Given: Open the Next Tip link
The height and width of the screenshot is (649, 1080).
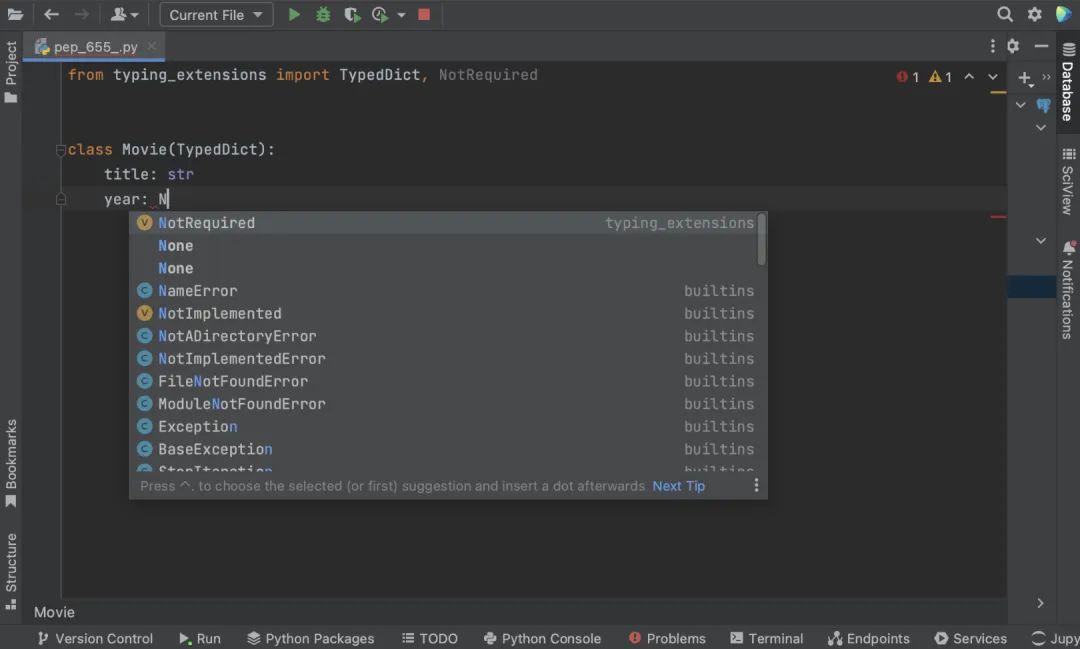Looking at the screenshot, I should (x=678, y=485).
